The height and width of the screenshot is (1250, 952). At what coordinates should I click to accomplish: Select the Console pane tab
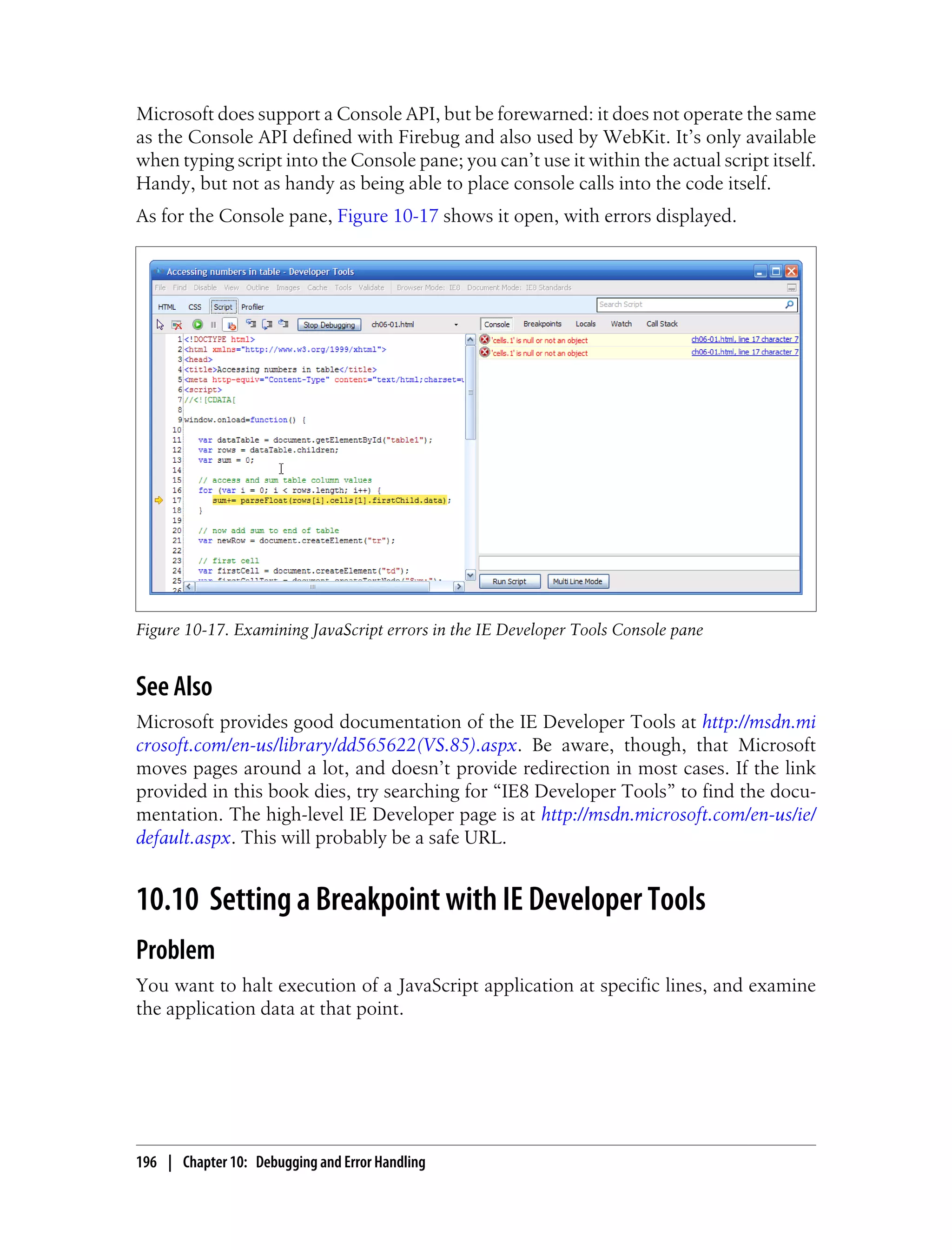[x=496, y=324]
